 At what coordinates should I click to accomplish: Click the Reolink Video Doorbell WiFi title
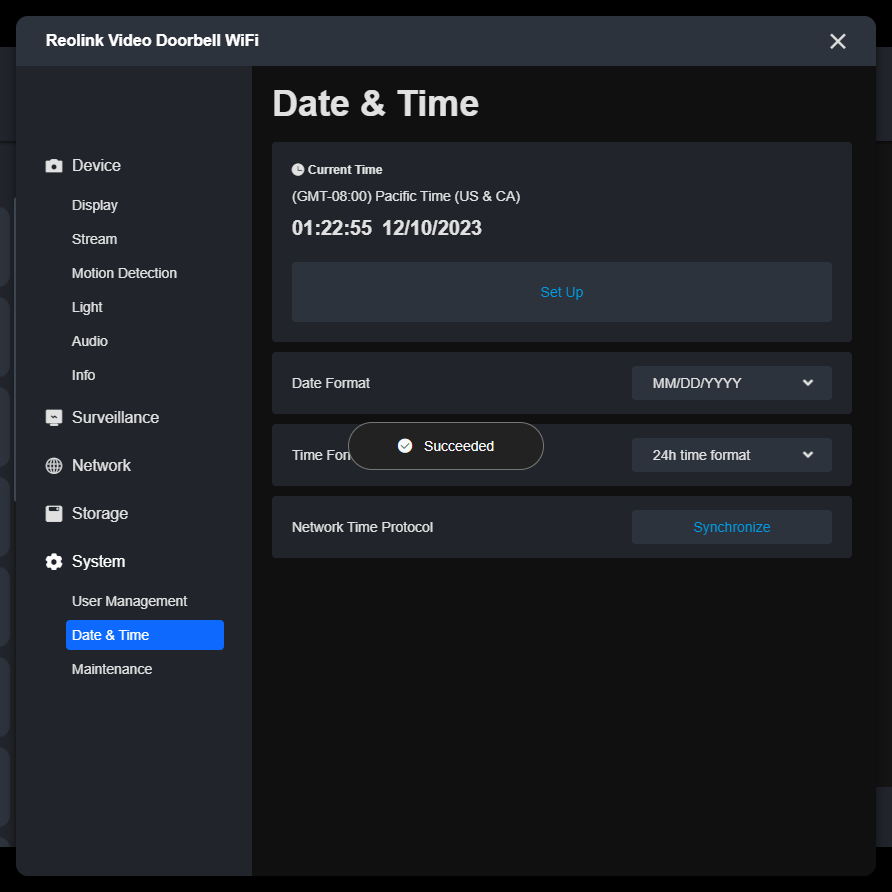click(152, 40)
